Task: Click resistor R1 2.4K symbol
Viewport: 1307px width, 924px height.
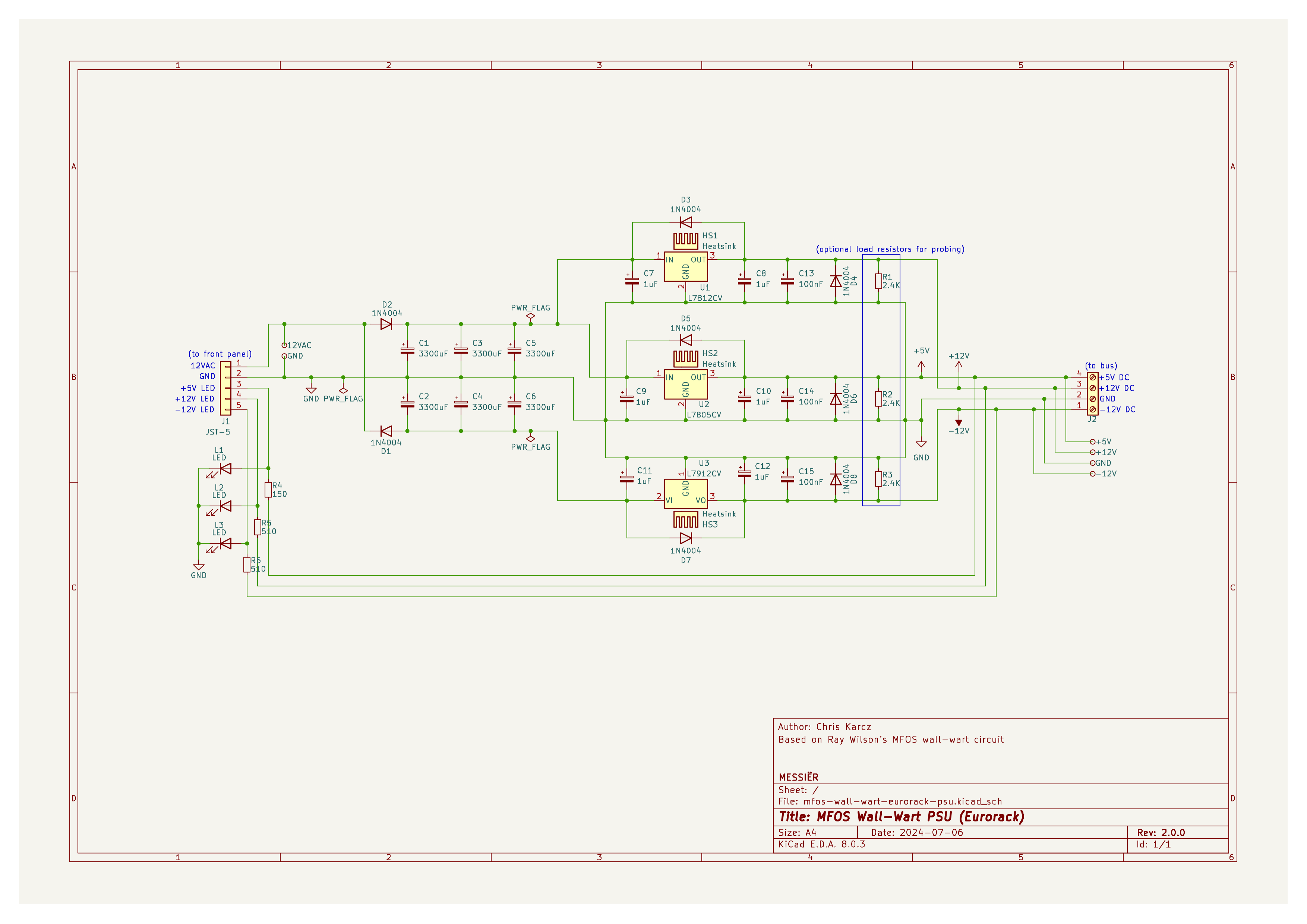Action: [x=878, y=281]
